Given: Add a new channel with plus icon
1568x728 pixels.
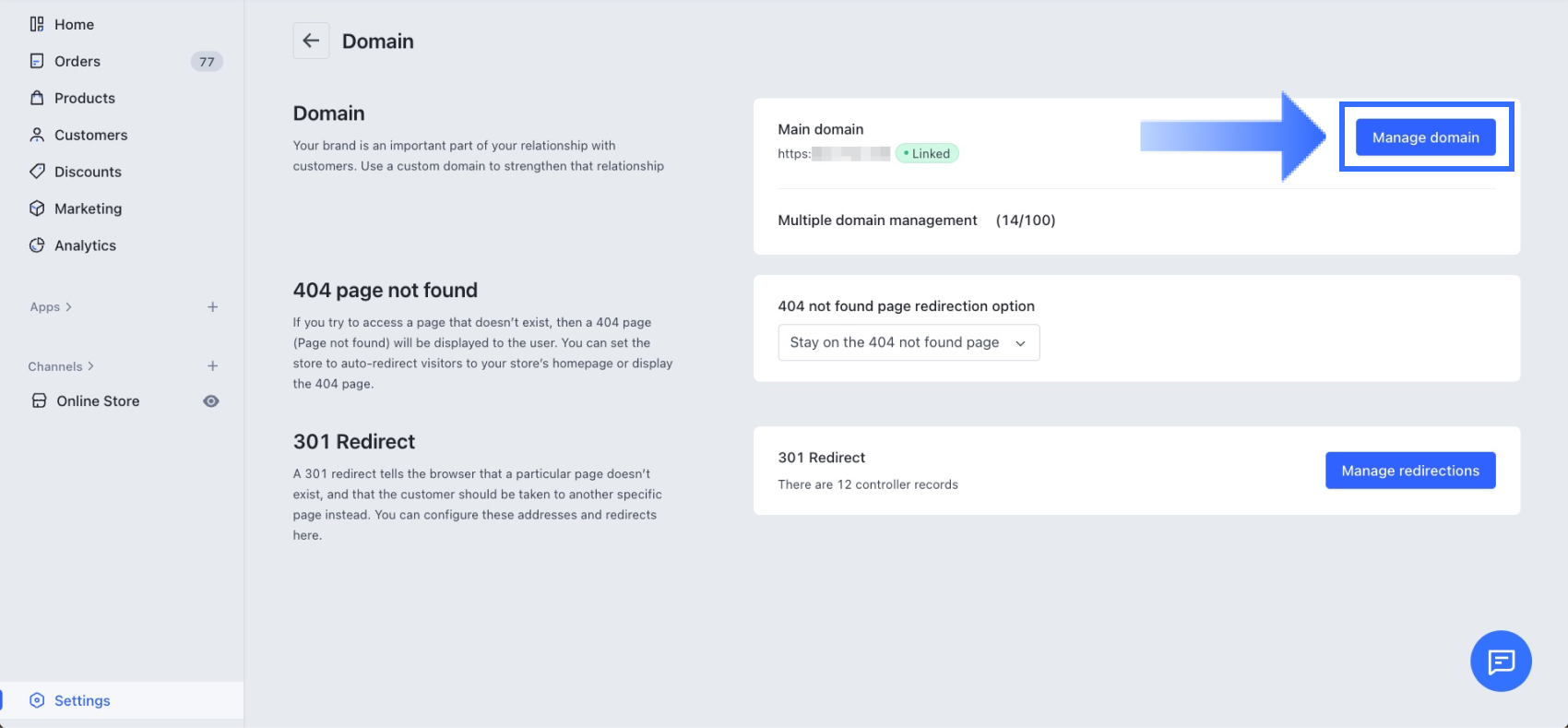Looking at the screenshot, I should 212,366.
